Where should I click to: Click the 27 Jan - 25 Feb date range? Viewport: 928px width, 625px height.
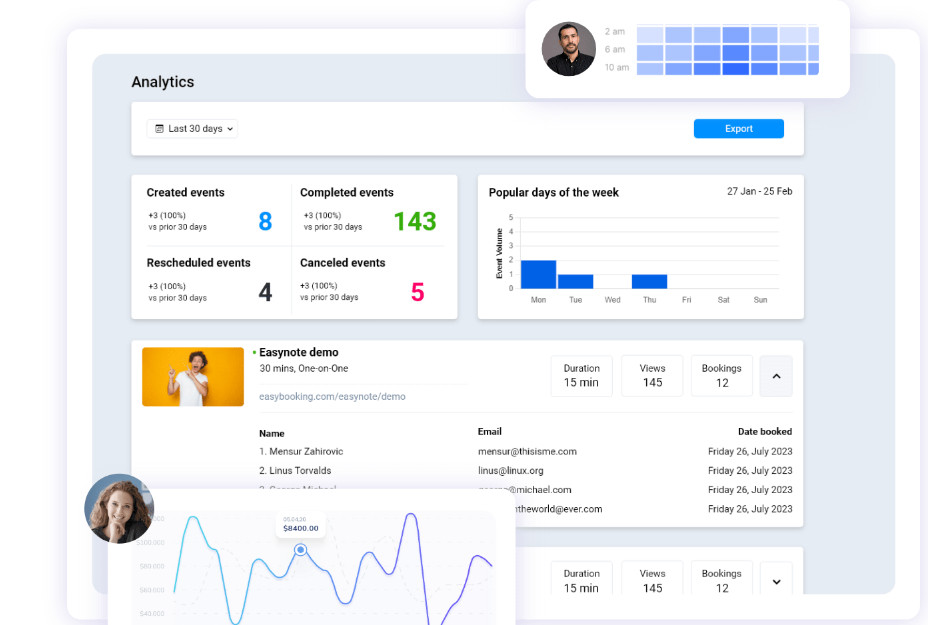759,191
